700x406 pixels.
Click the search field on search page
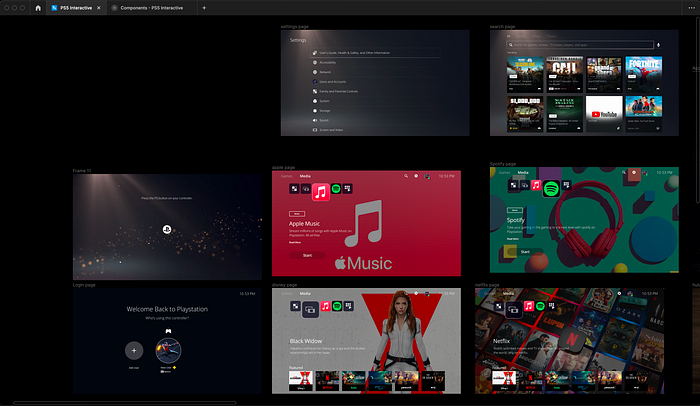pos(580,45)
